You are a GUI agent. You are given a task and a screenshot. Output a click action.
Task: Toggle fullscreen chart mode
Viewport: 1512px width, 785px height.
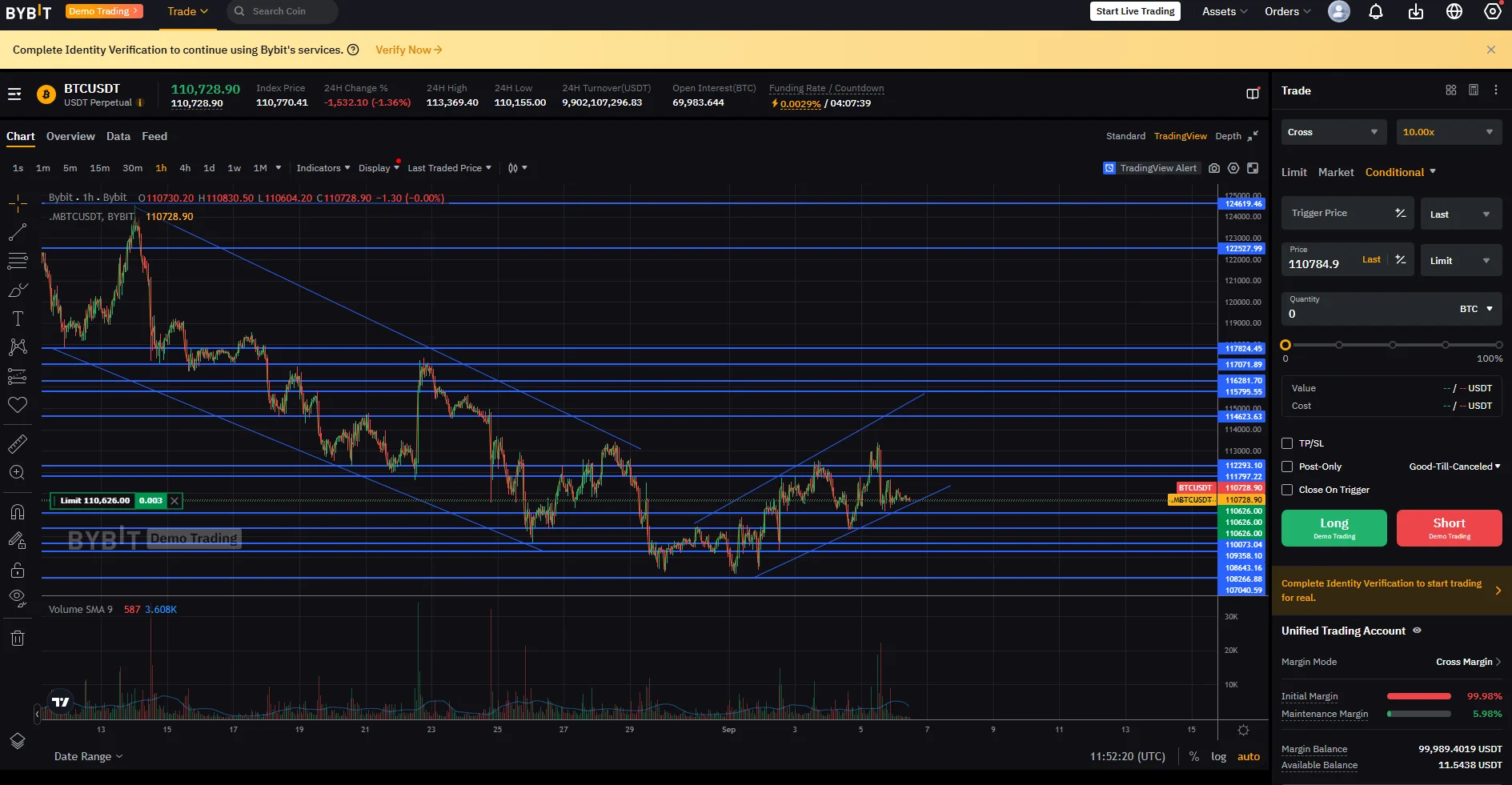[1253, 168]
